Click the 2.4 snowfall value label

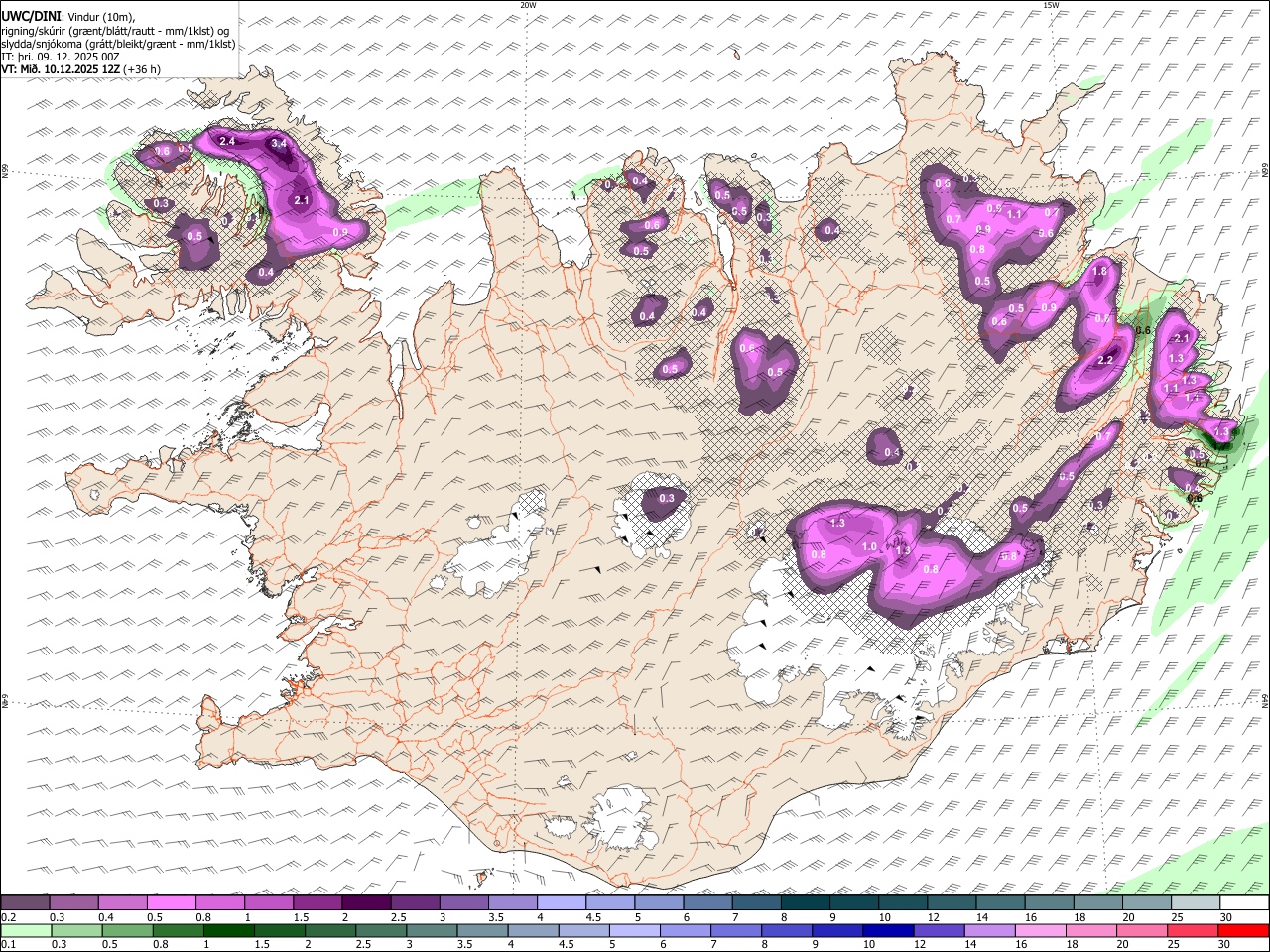coord(227,141)
